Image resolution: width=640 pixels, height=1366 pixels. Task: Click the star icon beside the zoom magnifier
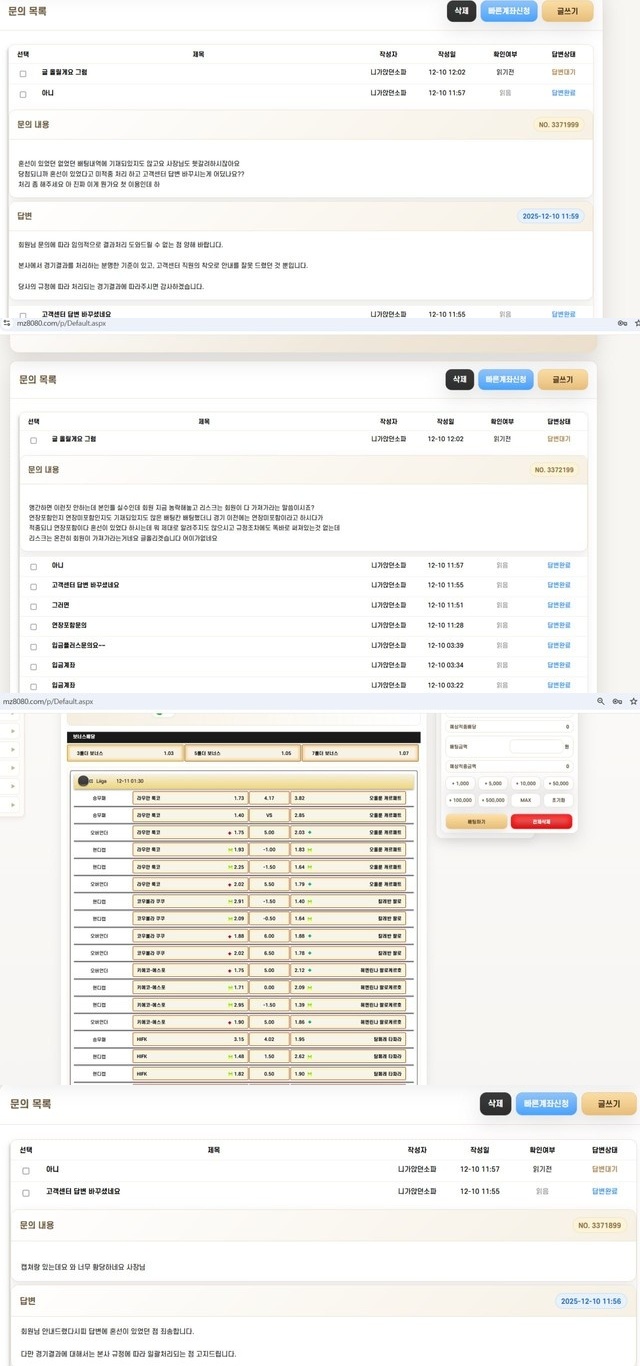point(635,702)
